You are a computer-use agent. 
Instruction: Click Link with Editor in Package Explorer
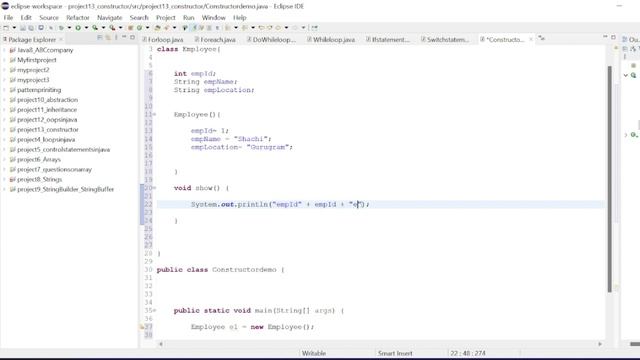(108, 38)
